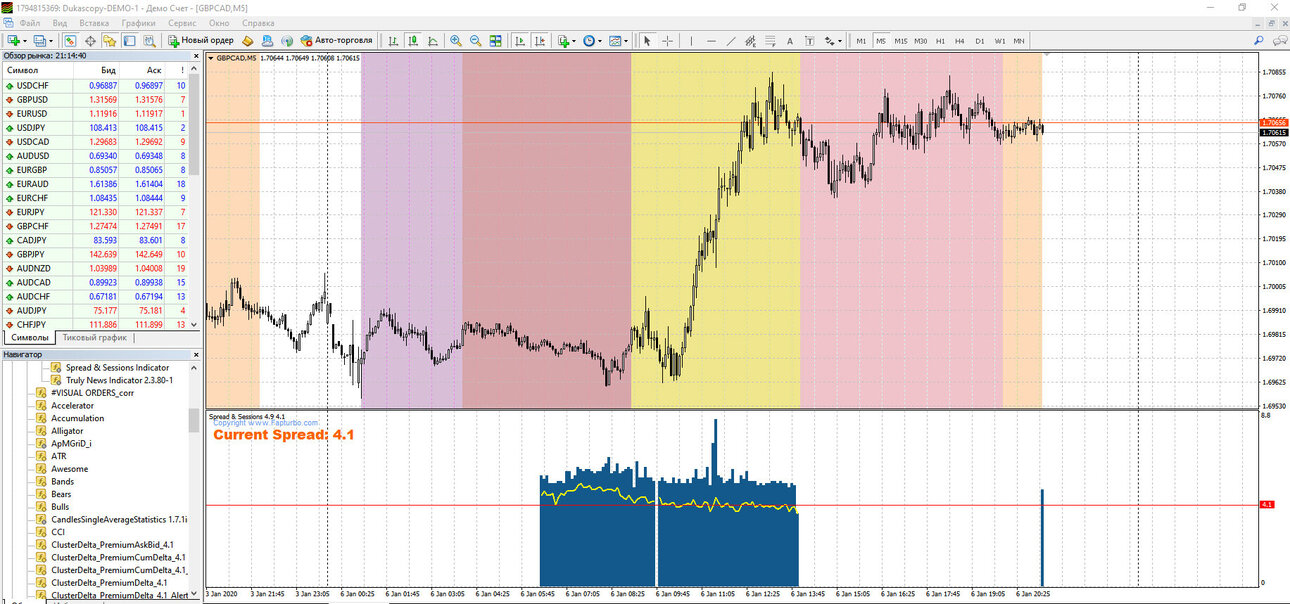Draw a horizontal line tool
The width and height of the screenshot is (1290, 604).
click(711, 40)
